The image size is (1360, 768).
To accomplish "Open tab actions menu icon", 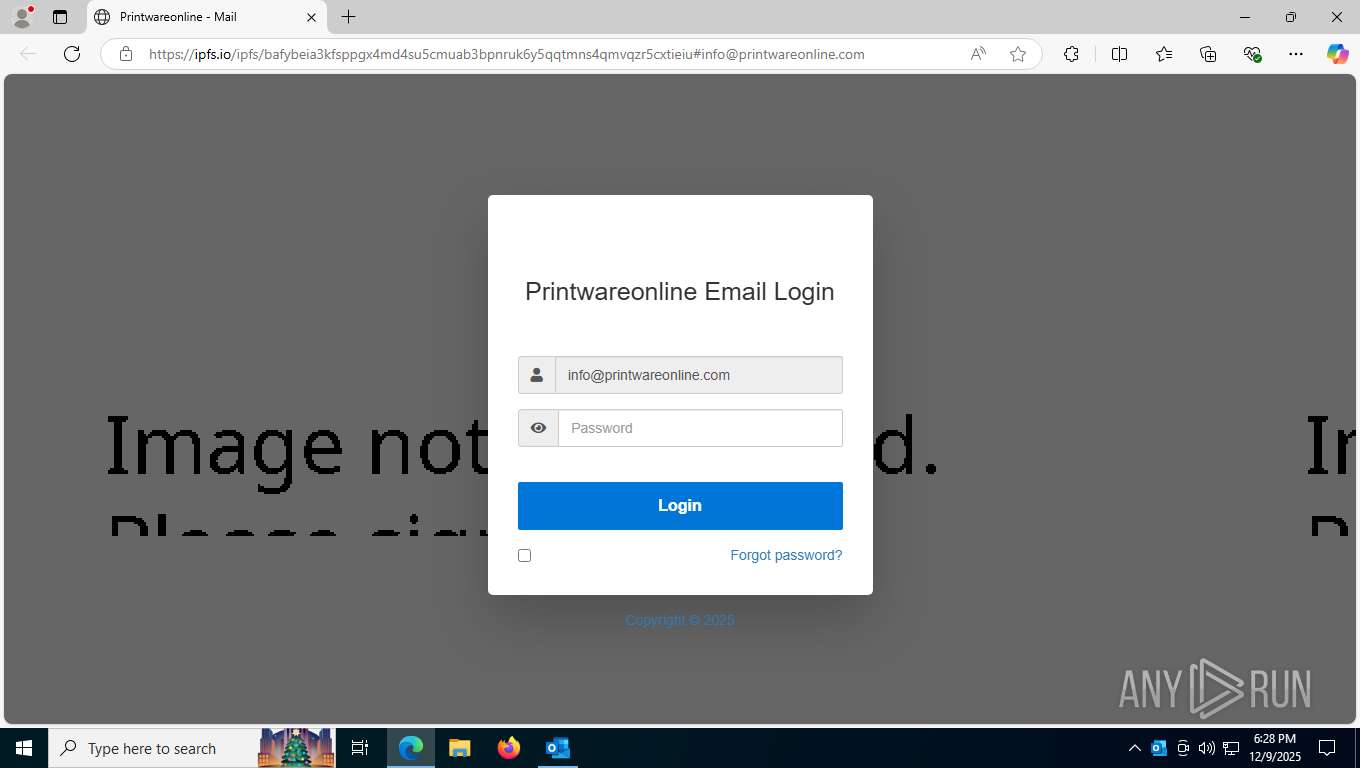I will coord(60,17).
